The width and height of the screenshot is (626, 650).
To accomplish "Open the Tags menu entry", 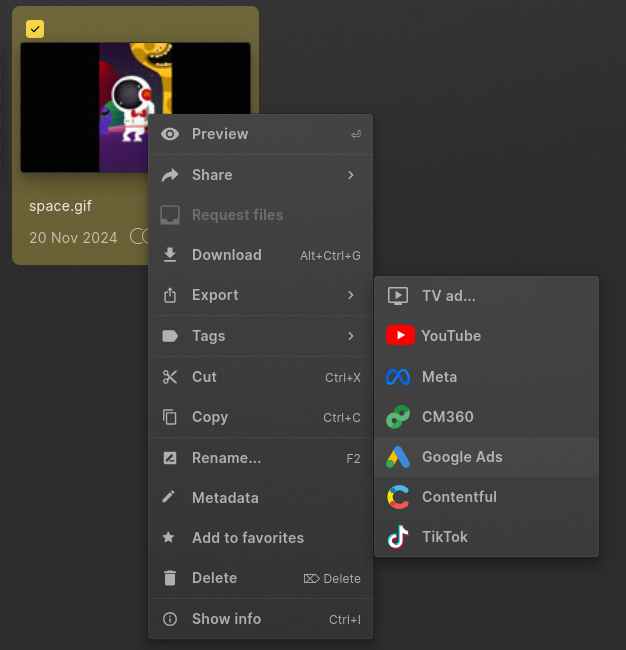I will tap(260, 336).
